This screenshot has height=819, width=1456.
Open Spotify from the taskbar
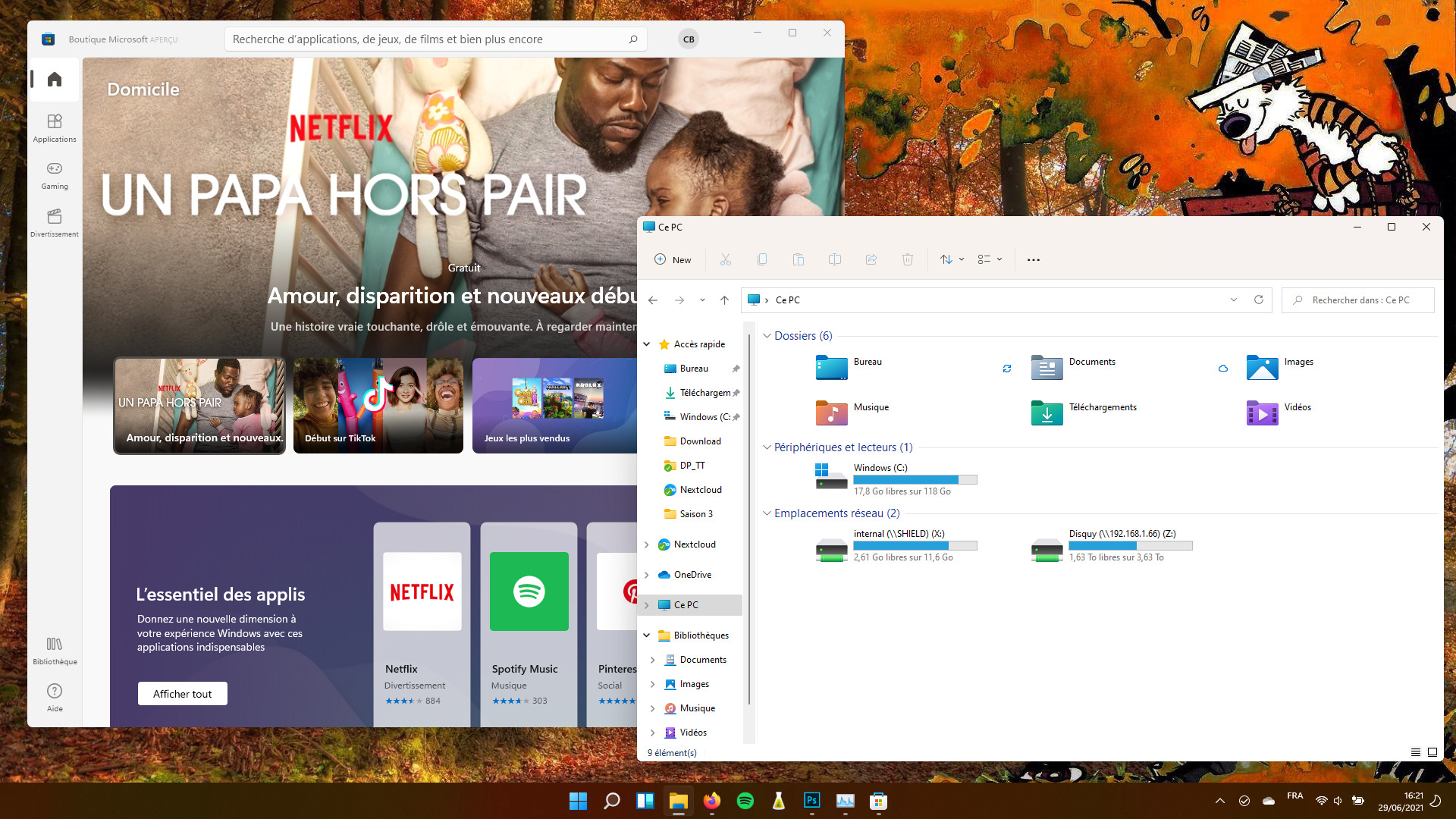pos(745,801)
